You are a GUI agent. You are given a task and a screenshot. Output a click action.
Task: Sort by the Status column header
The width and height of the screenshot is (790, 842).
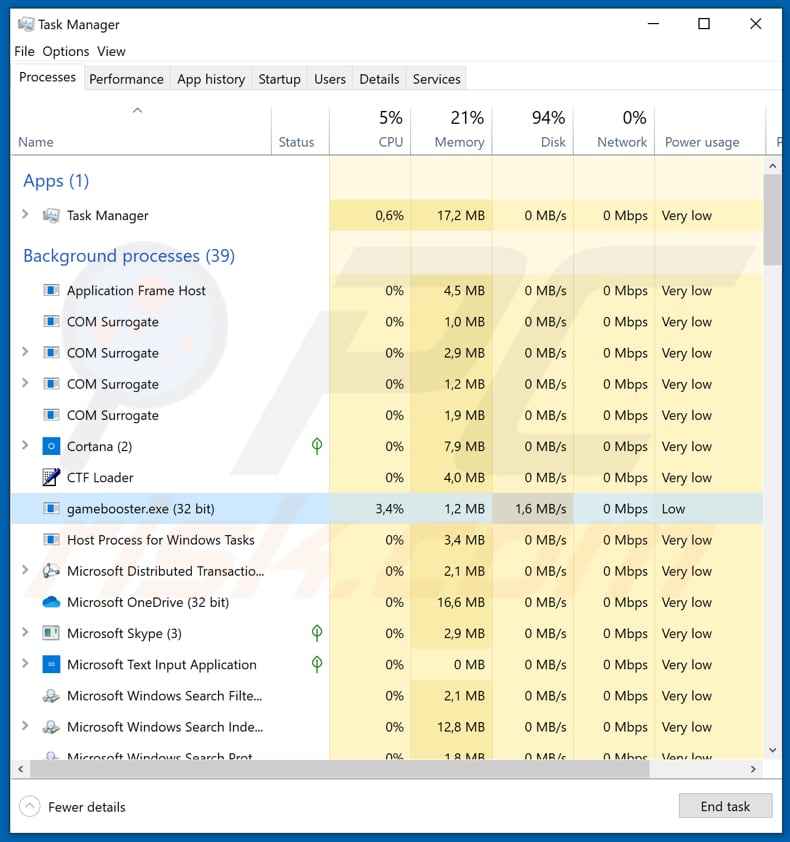(x=300, y=130)
